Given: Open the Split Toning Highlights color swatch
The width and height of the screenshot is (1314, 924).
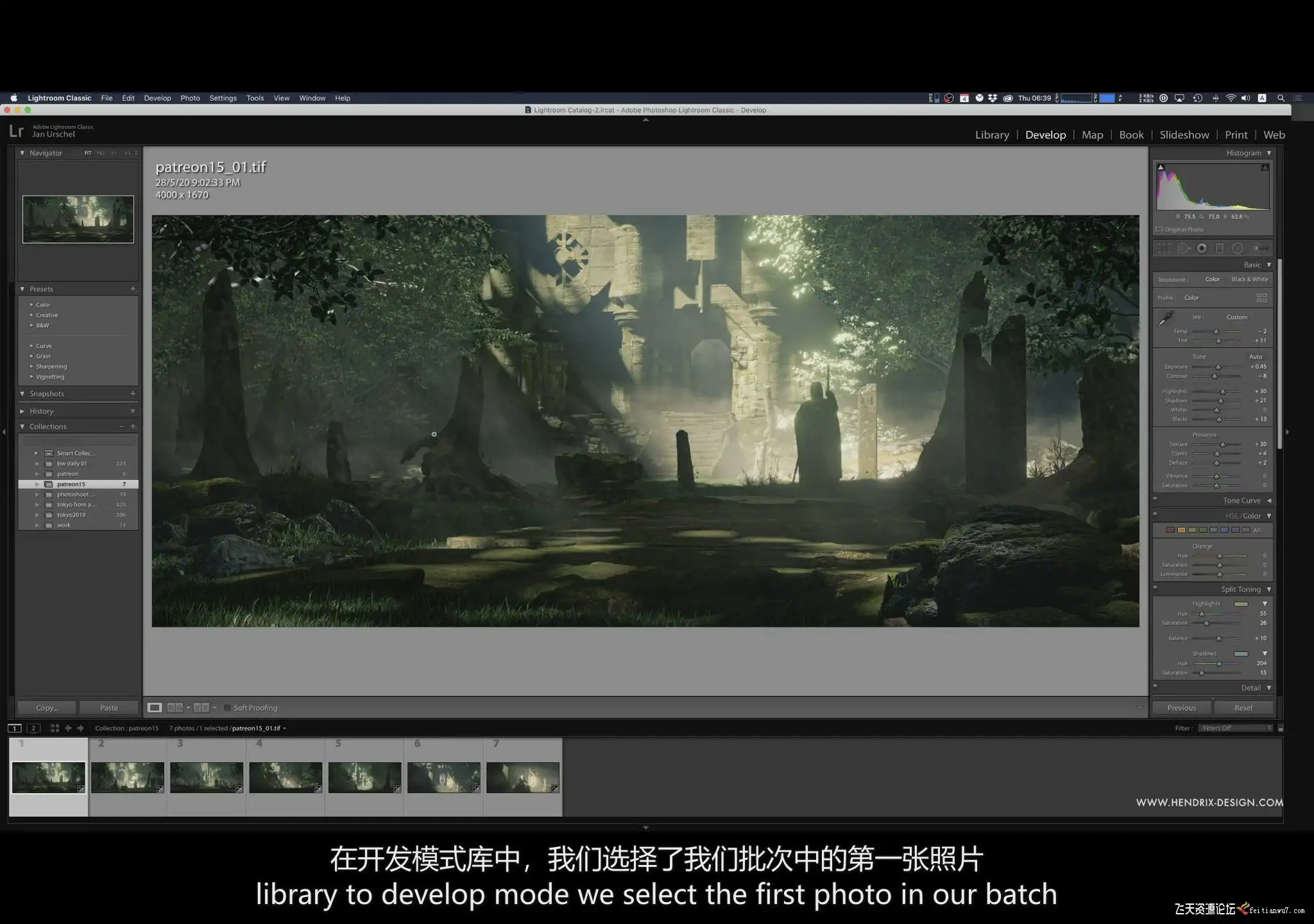Looking at the screenshot, I should tap(1241, 604).
